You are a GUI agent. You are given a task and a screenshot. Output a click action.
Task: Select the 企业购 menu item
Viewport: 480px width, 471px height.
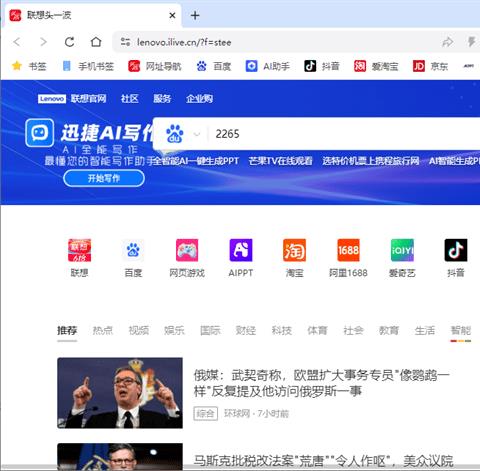(199, 99)
